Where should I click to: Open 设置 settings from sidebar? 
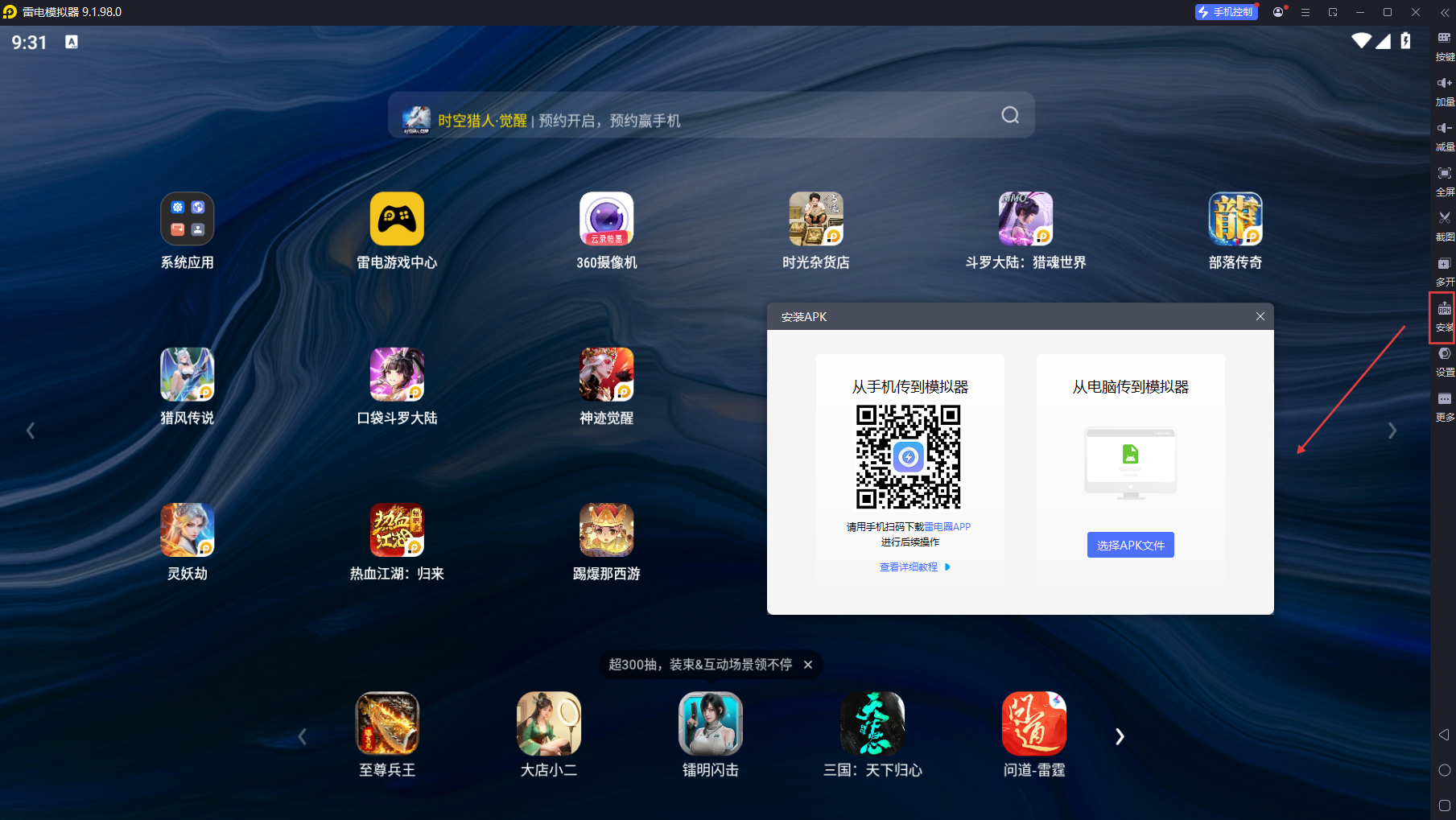point(1445,362)
